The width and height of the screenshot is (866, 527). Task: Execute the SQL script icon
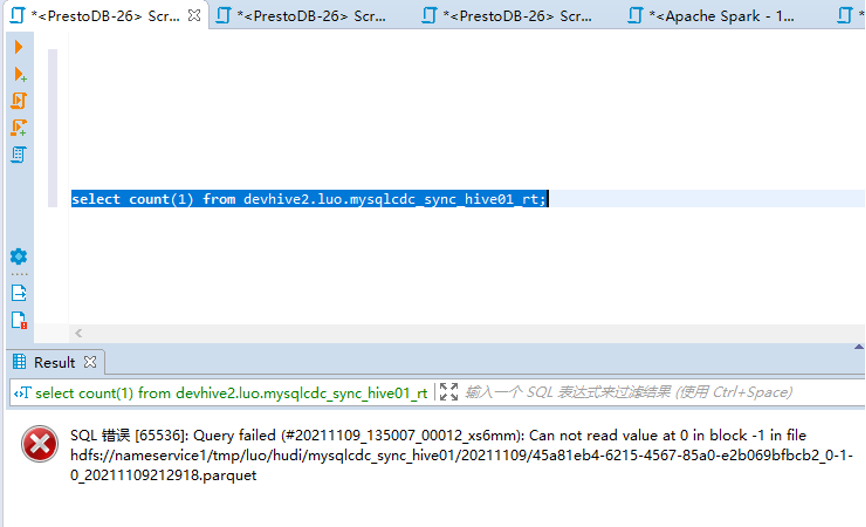[x=19, y=101]
